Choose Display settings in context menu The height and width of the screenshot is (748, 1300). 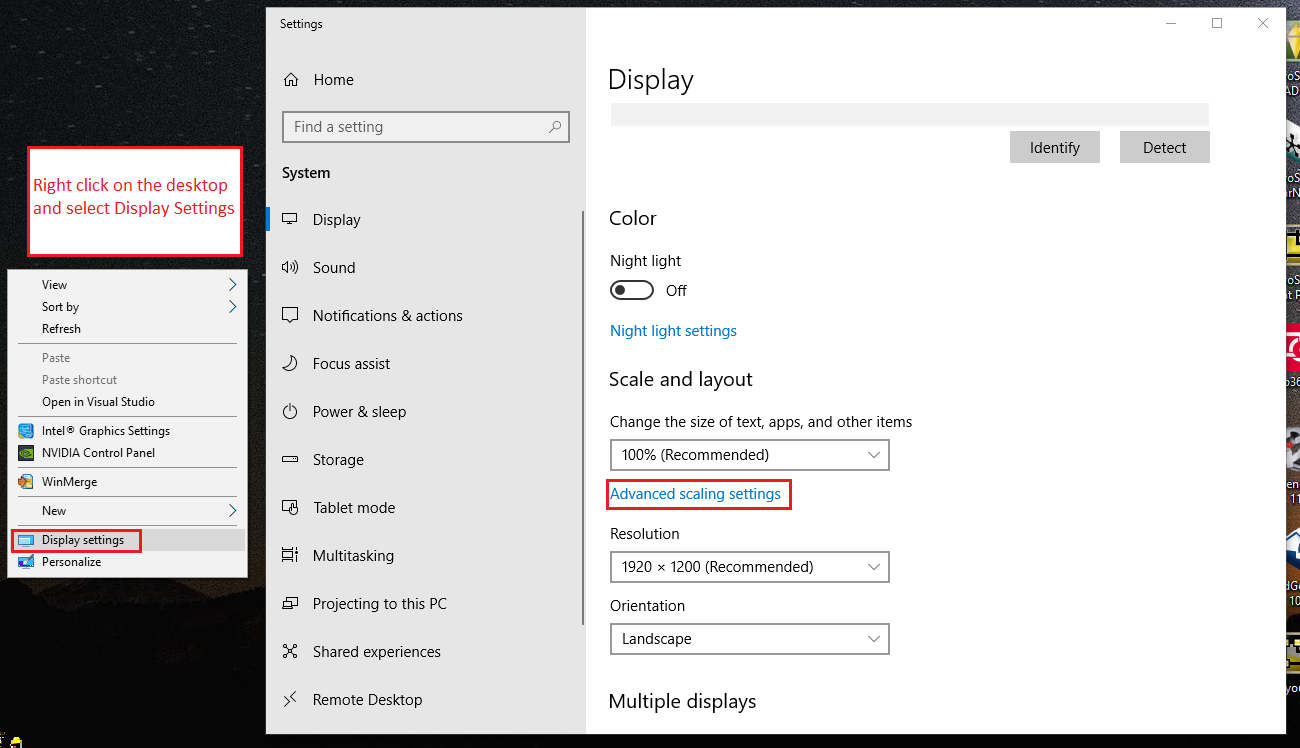pyautogui.click(x=83, y=540)
